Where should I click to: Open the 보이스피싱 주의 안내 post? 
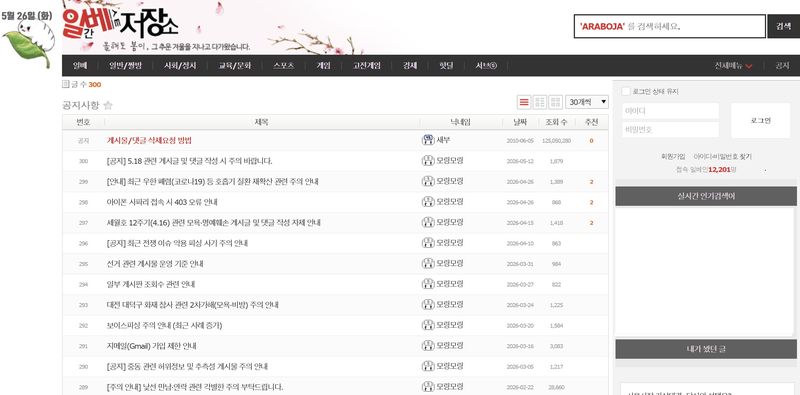click(x=164, y=325)
